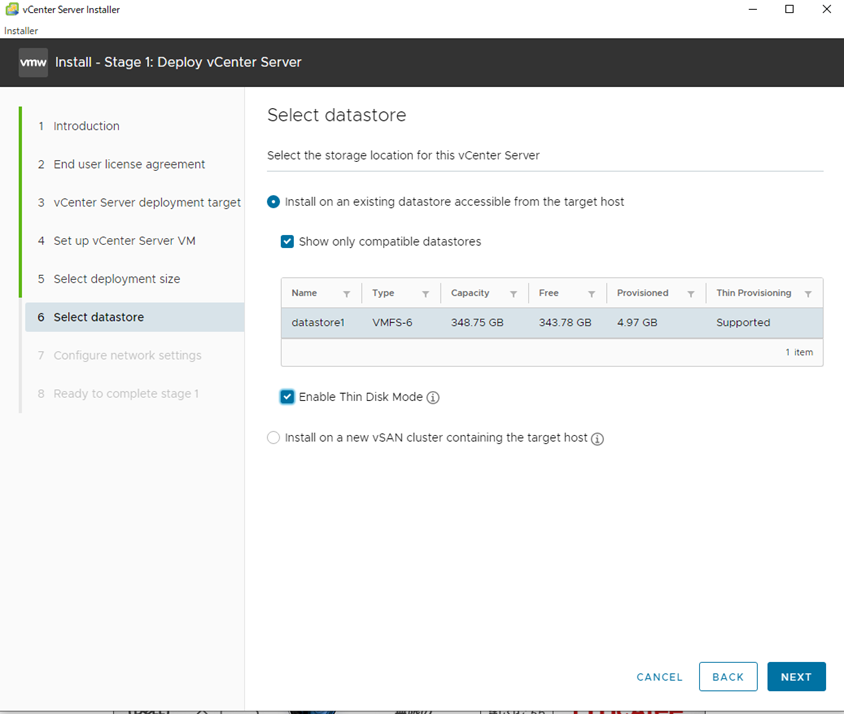Click the 348.75 GB capacity cell
Image resolution: width=844 pixels, height=714 pixels.
pyautogui.click(x=477, y=323)
